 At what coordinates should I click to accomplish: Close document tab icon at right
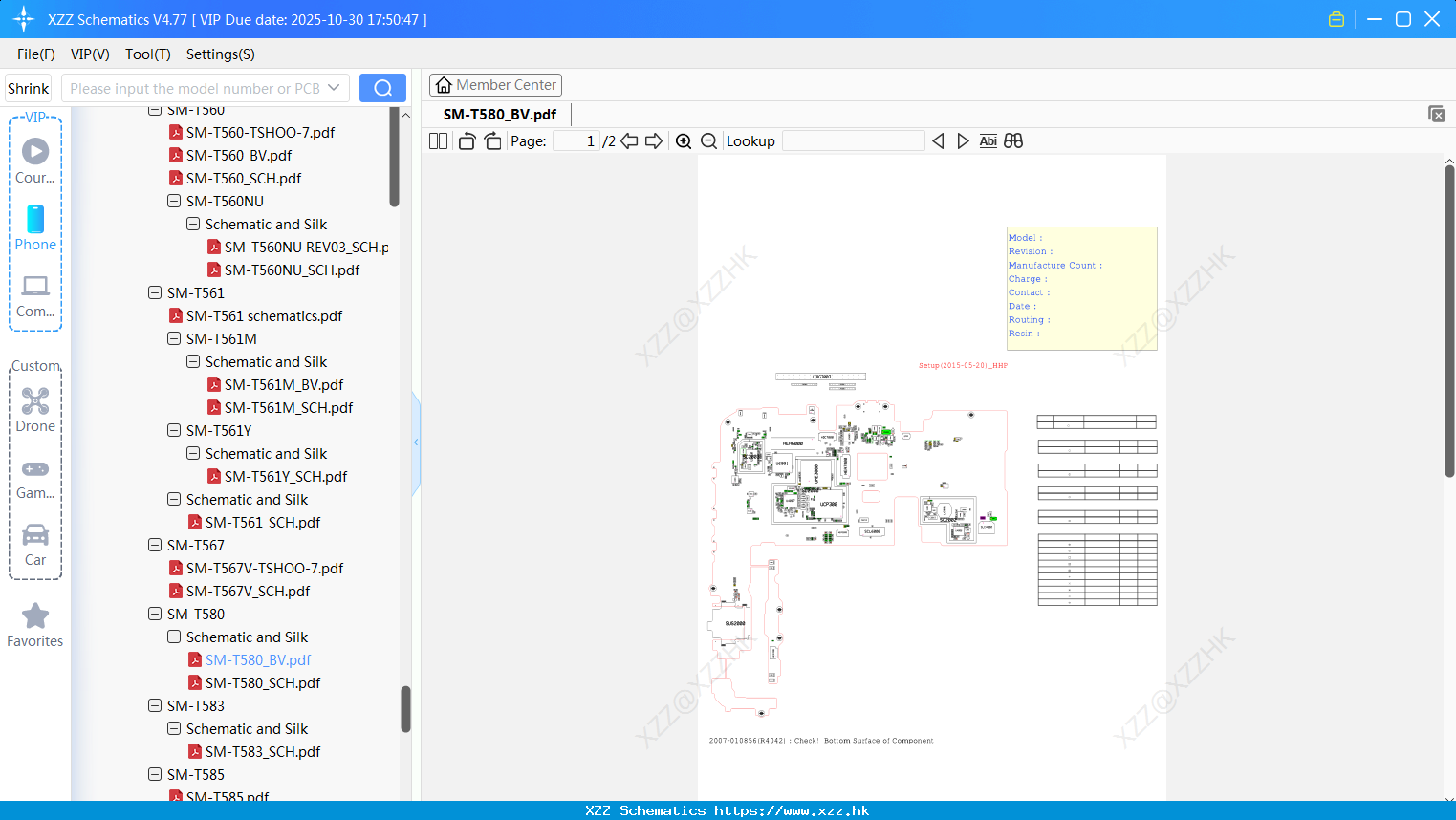(x=1437, y=114)
